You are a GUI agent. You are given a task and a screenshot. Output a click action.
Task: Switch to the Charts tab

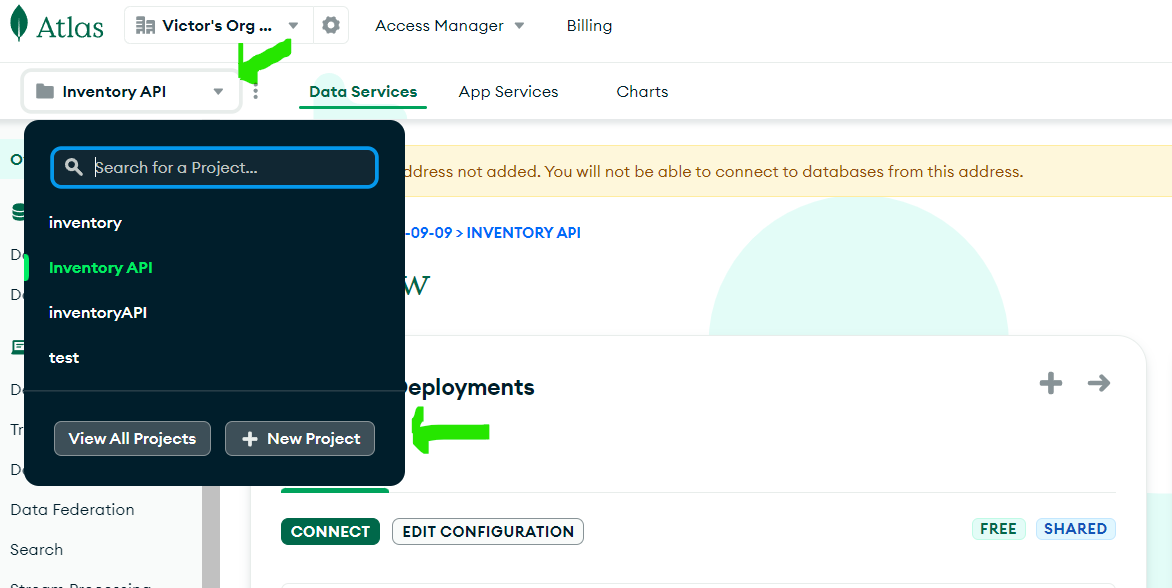pos(642,92)
